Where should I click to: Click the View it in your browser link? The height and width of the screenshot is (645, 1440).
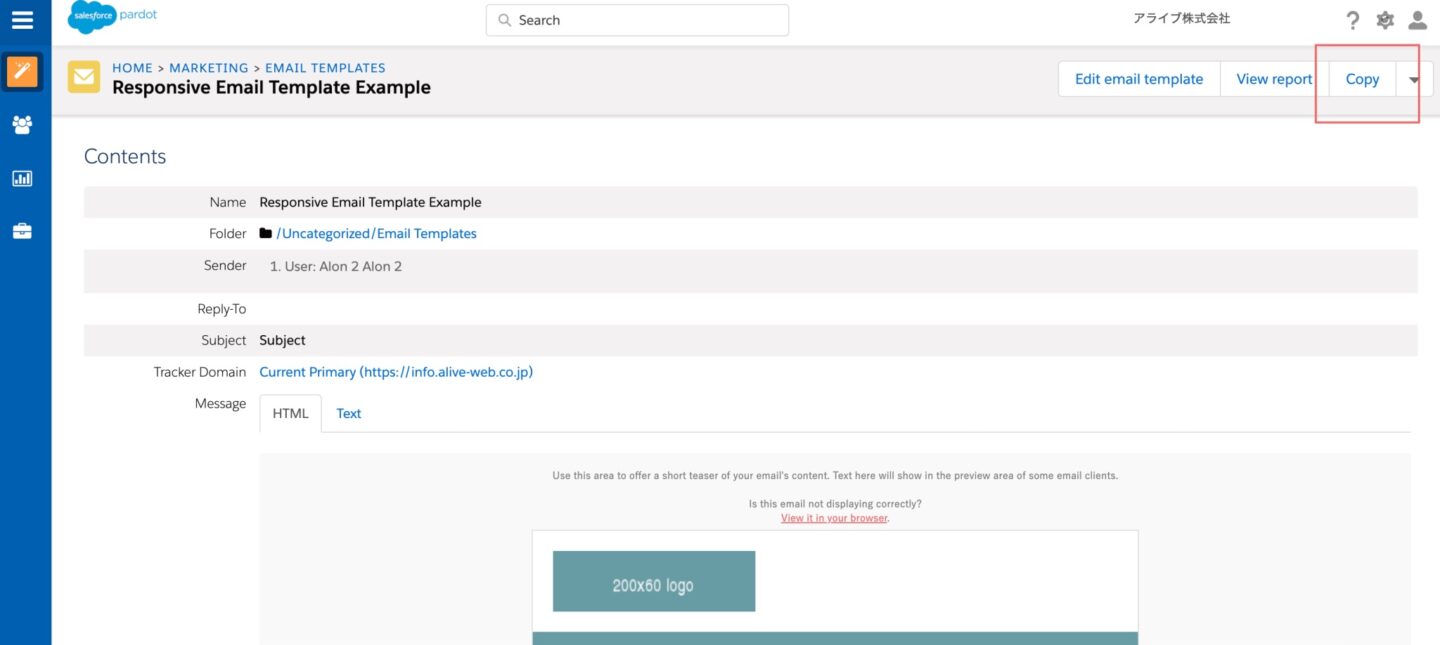click(833, 518)
